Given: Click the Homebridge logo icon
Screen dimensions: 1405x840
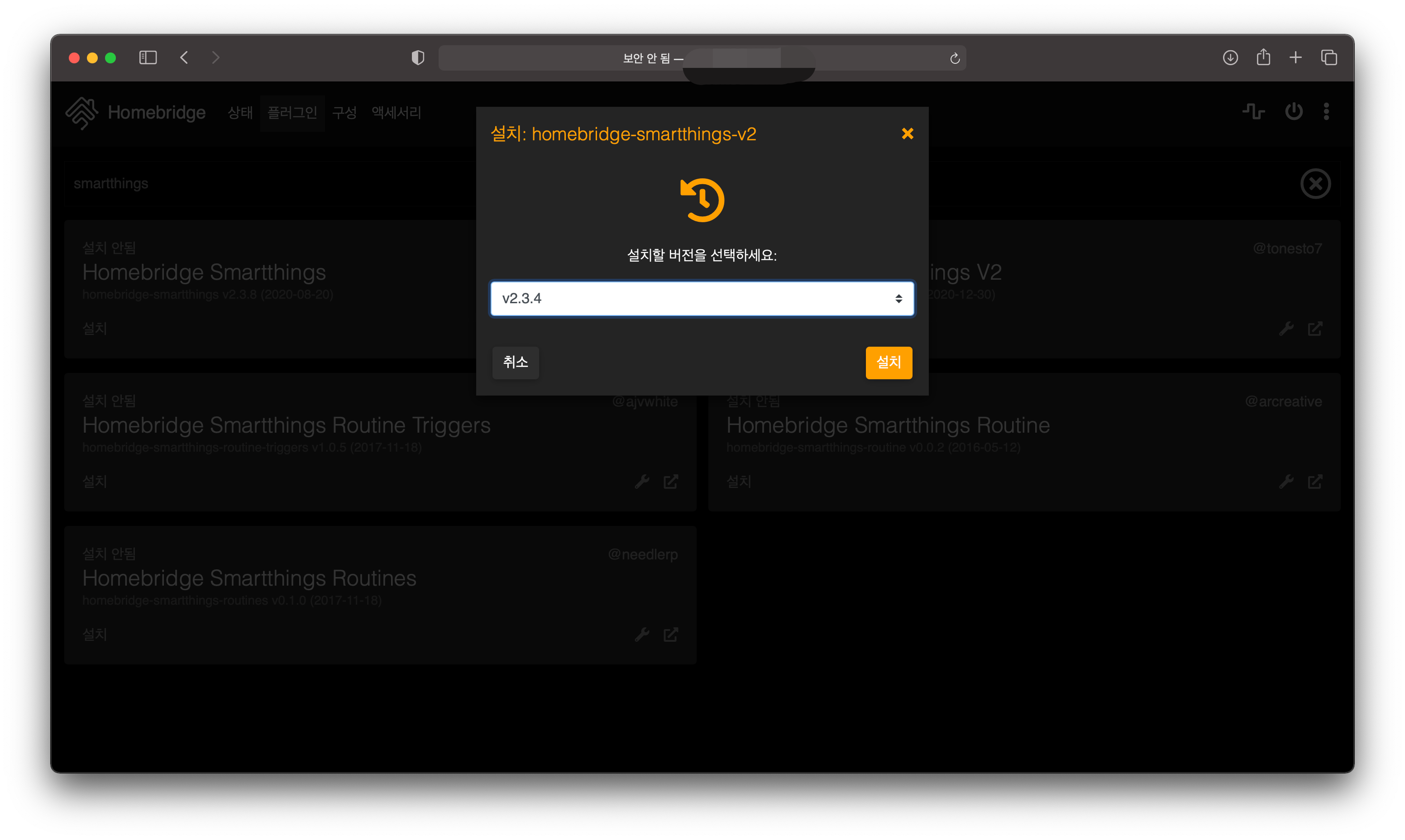Looking at the screenshot, I should coord(81,113).
